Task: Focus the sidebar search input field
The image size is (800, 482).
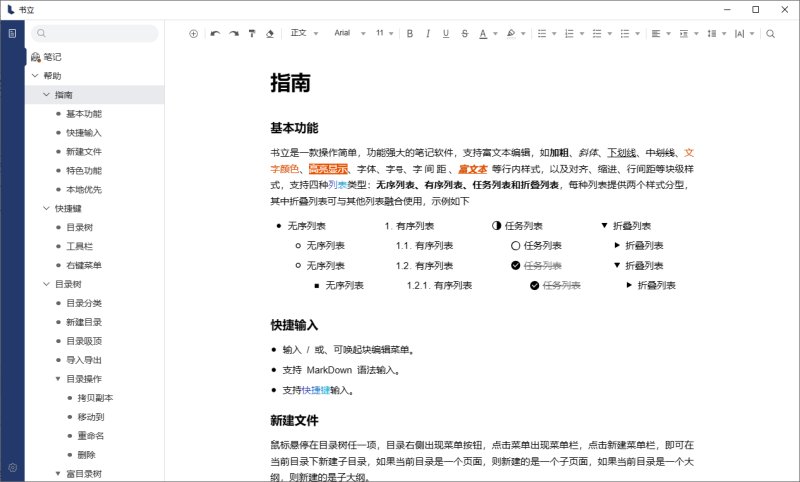Action: point(95,33)
